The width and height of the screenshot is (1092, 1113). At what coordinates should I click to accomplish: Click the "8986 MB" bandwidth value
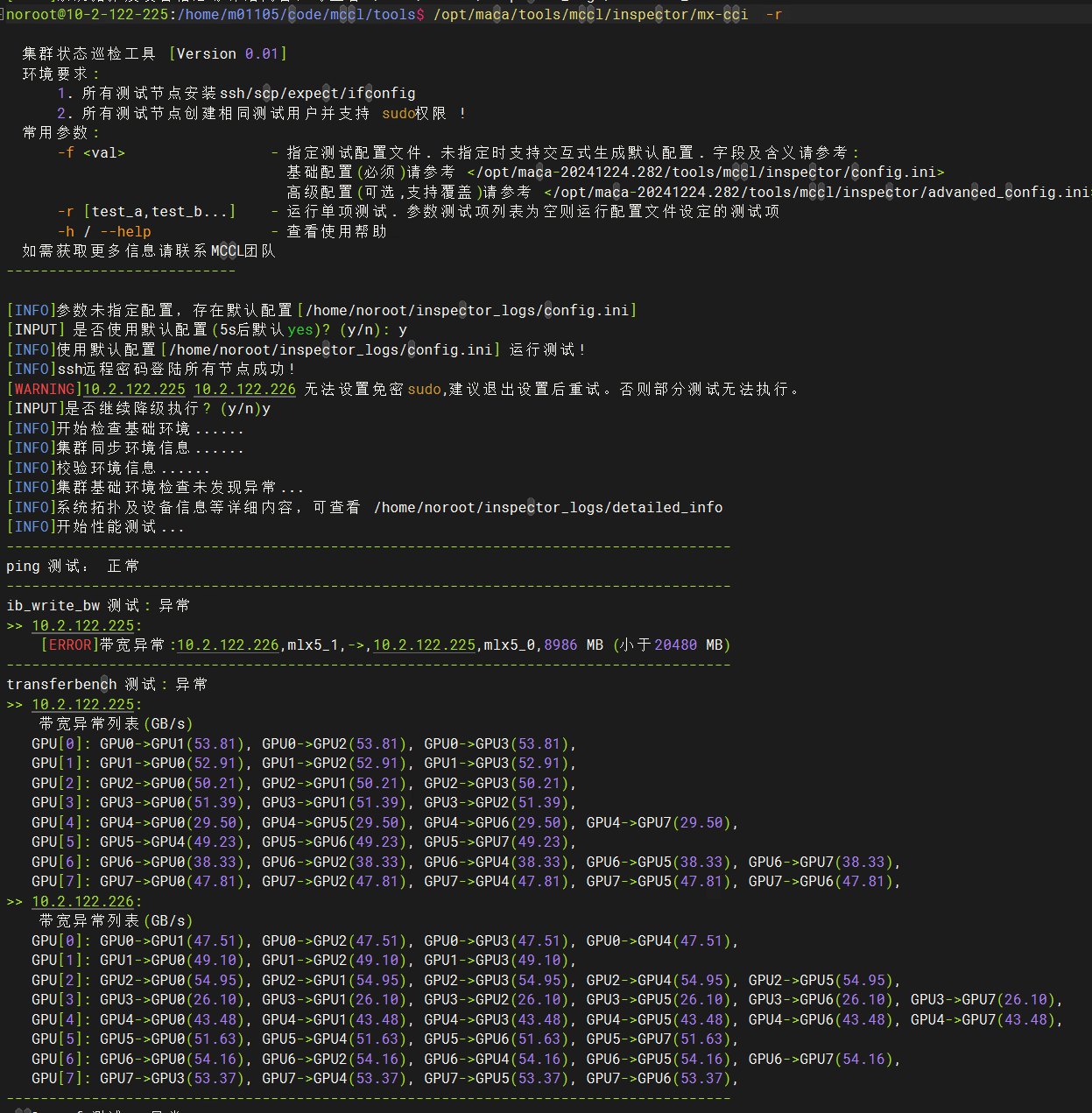[x=574, y=645]
